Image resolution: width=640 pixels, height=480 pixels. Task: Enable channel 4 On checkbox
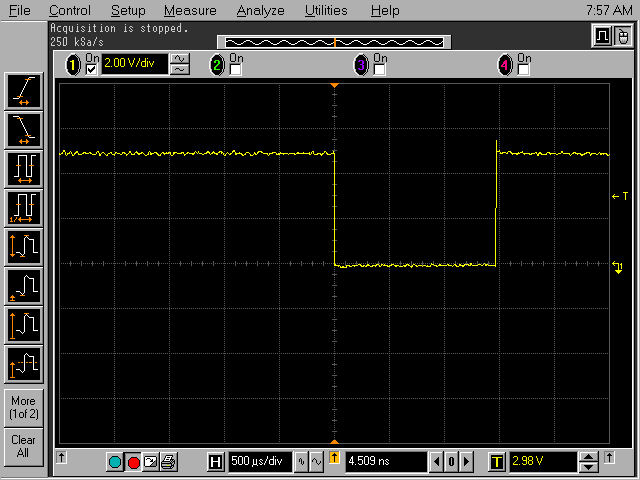(x=523, y=69)
